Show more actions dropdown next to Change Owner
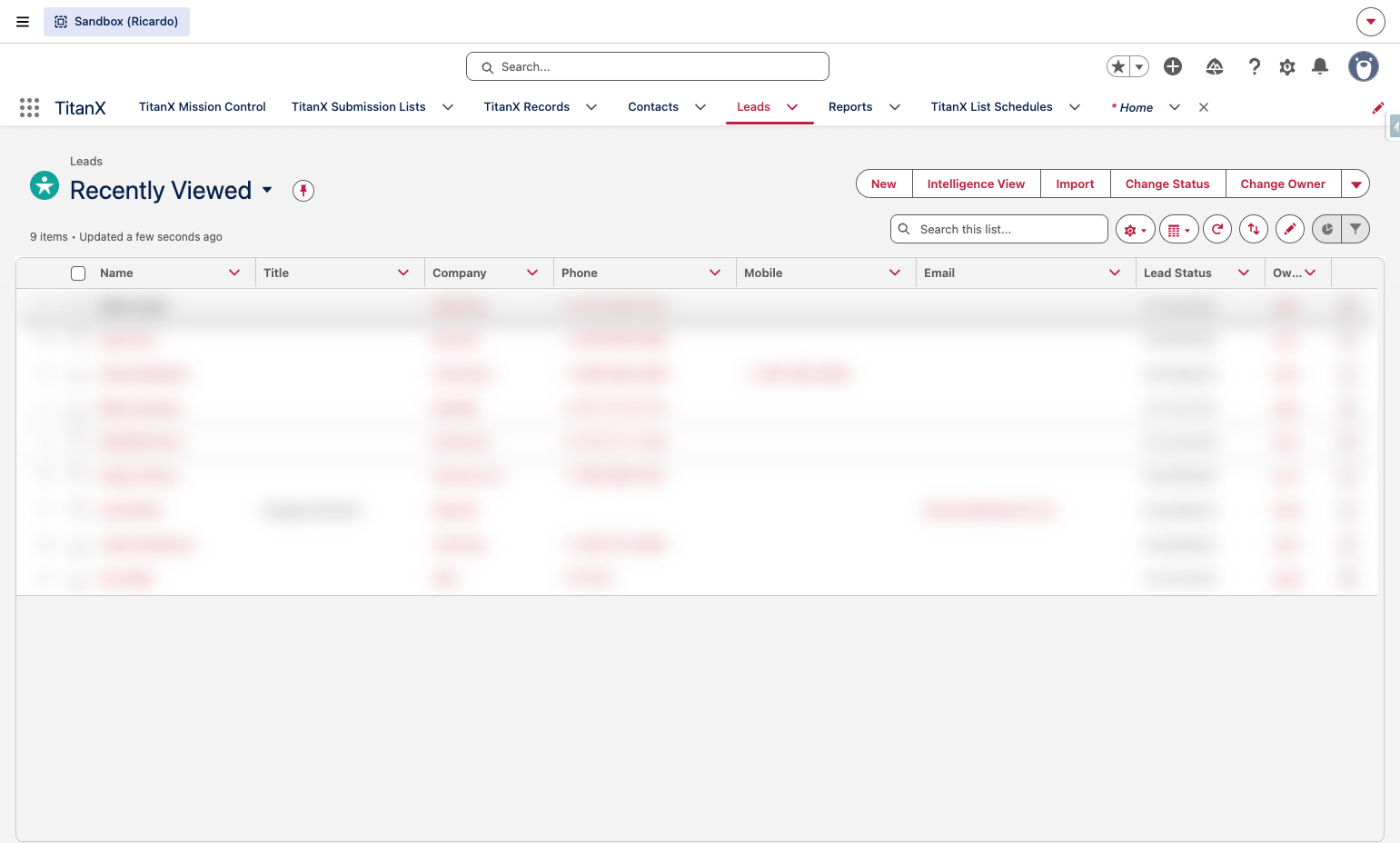1400x843 pixels. (1355, 184)
